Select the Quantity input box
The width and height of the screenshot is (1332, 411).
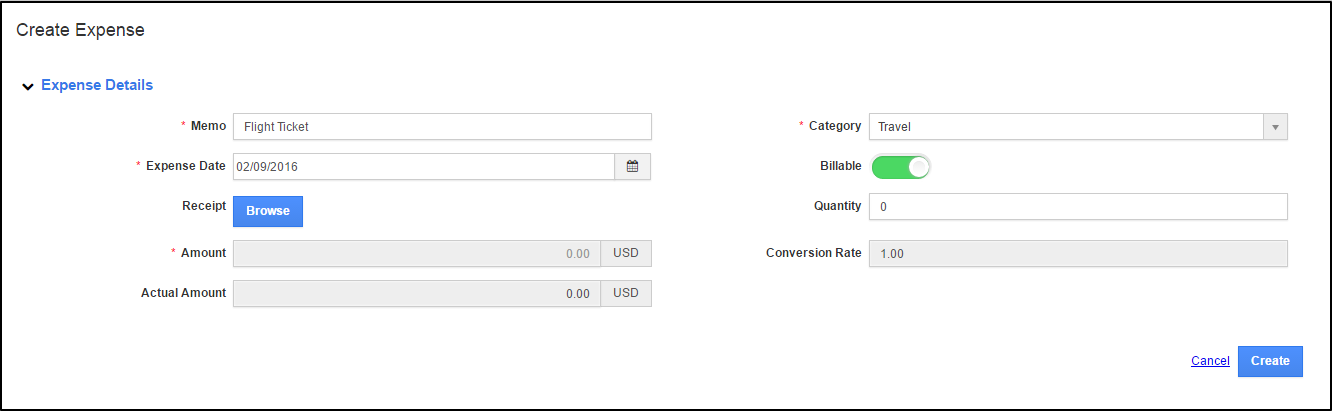tap(1078, 206)
